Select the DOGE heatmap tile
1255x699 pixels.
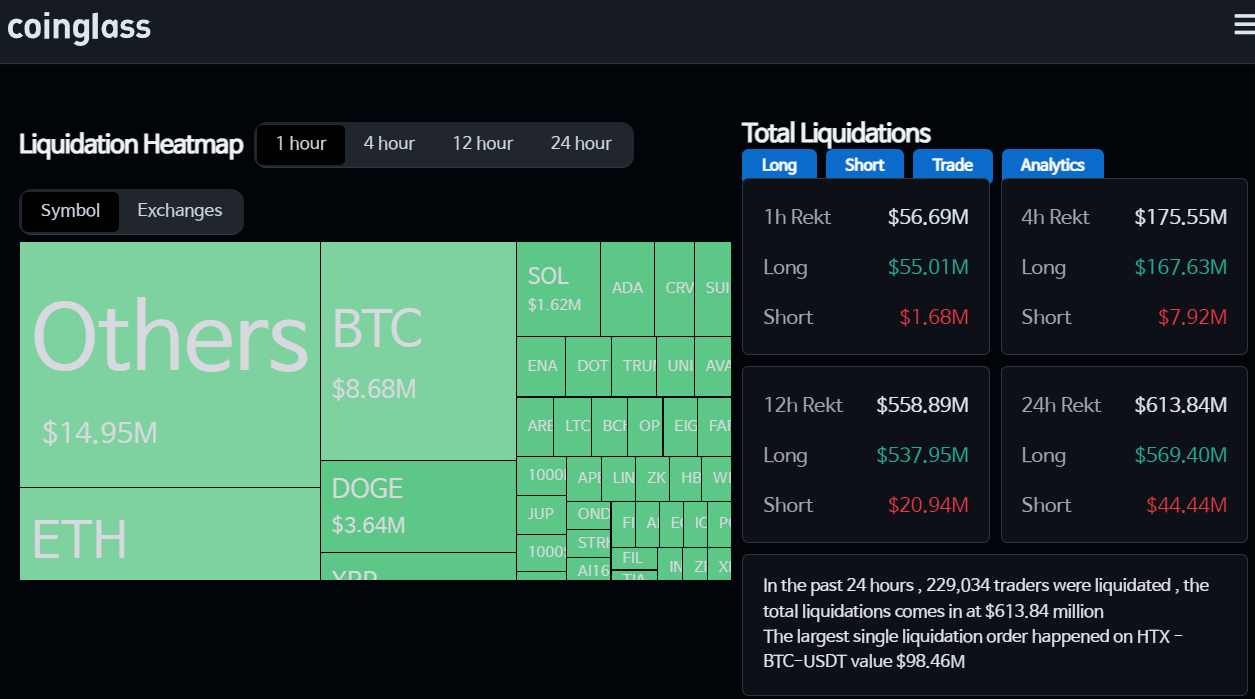pos(418,507)
